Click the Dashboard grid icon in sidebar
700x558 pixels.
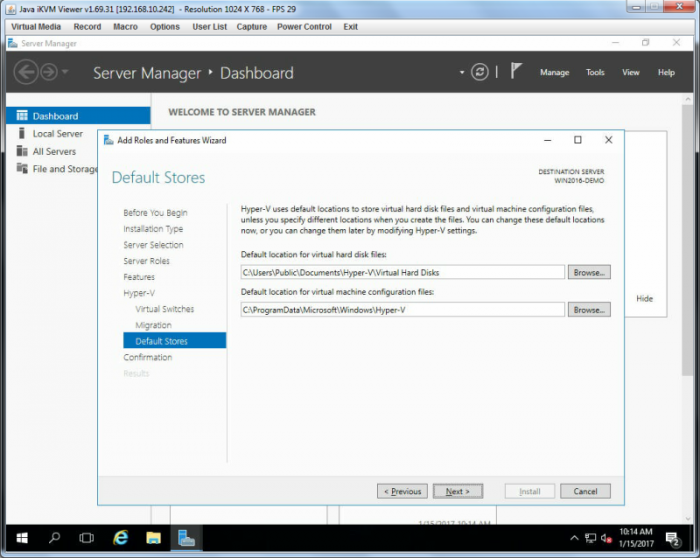(x=22, y=116)
